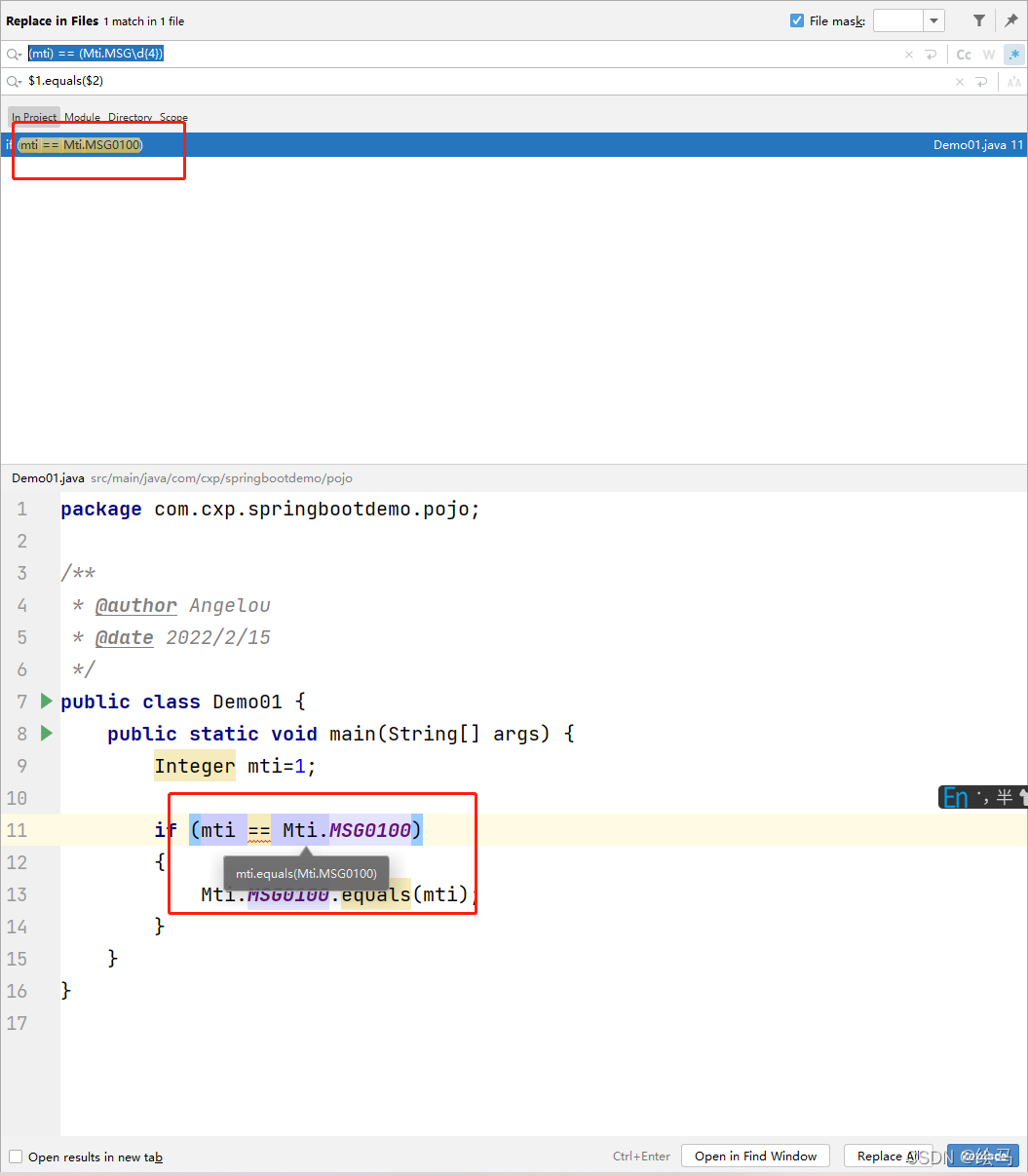Uncheck the File mask checkbox
Screen dimensions: 1028x1176
click(x=797, y=20)
